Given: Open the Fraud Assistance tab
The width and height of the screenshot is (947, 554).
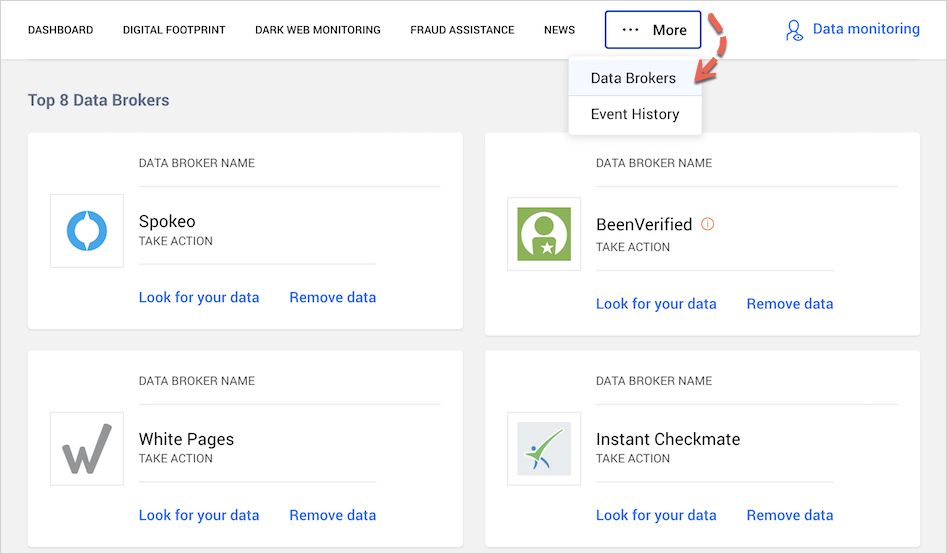Looking at the screenshot, I should [x=462, y=30].
